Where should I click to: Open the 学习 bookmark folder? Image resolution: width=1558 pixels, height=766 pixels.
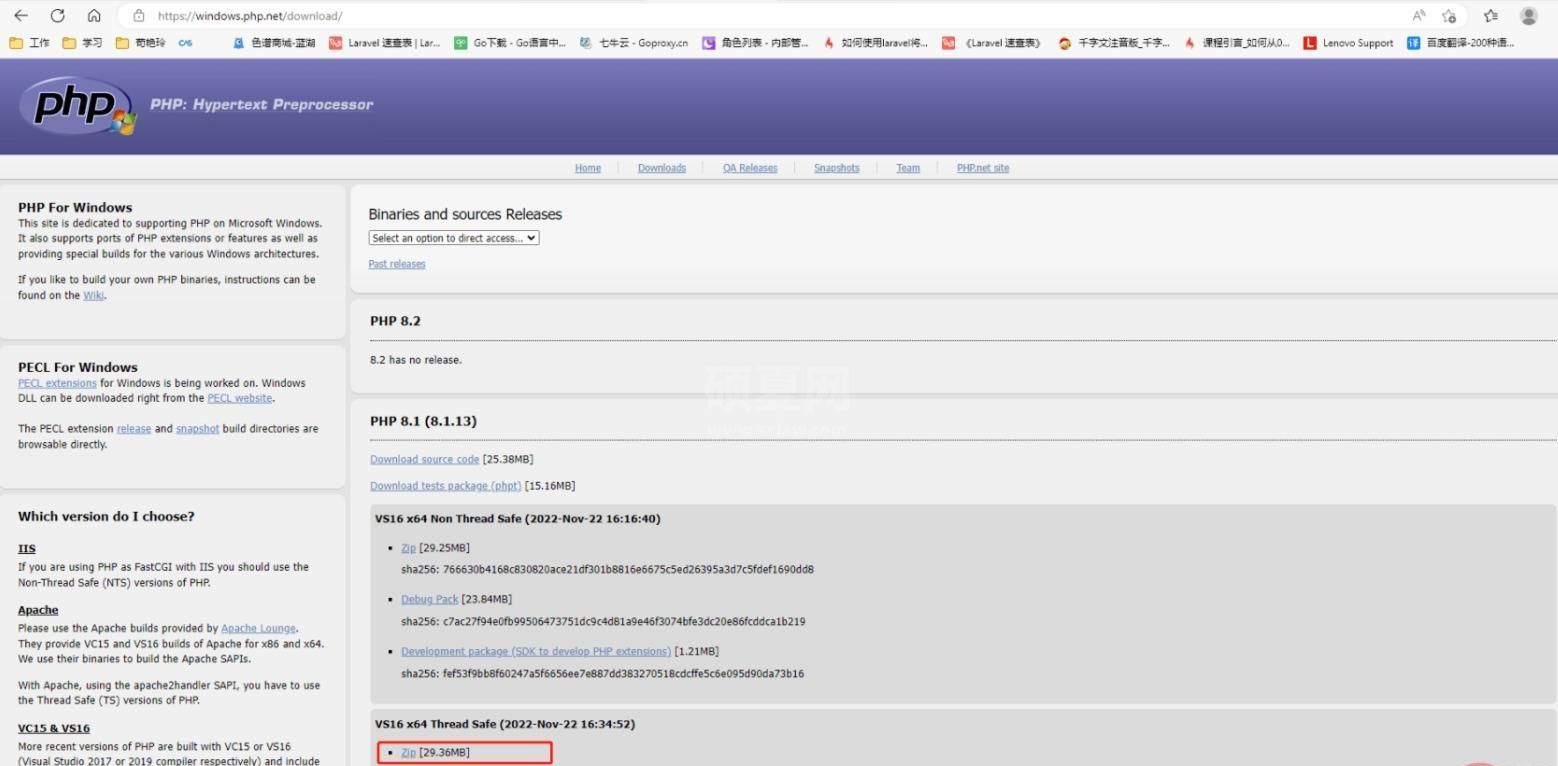pyautogui.click(x=84, y=43)
